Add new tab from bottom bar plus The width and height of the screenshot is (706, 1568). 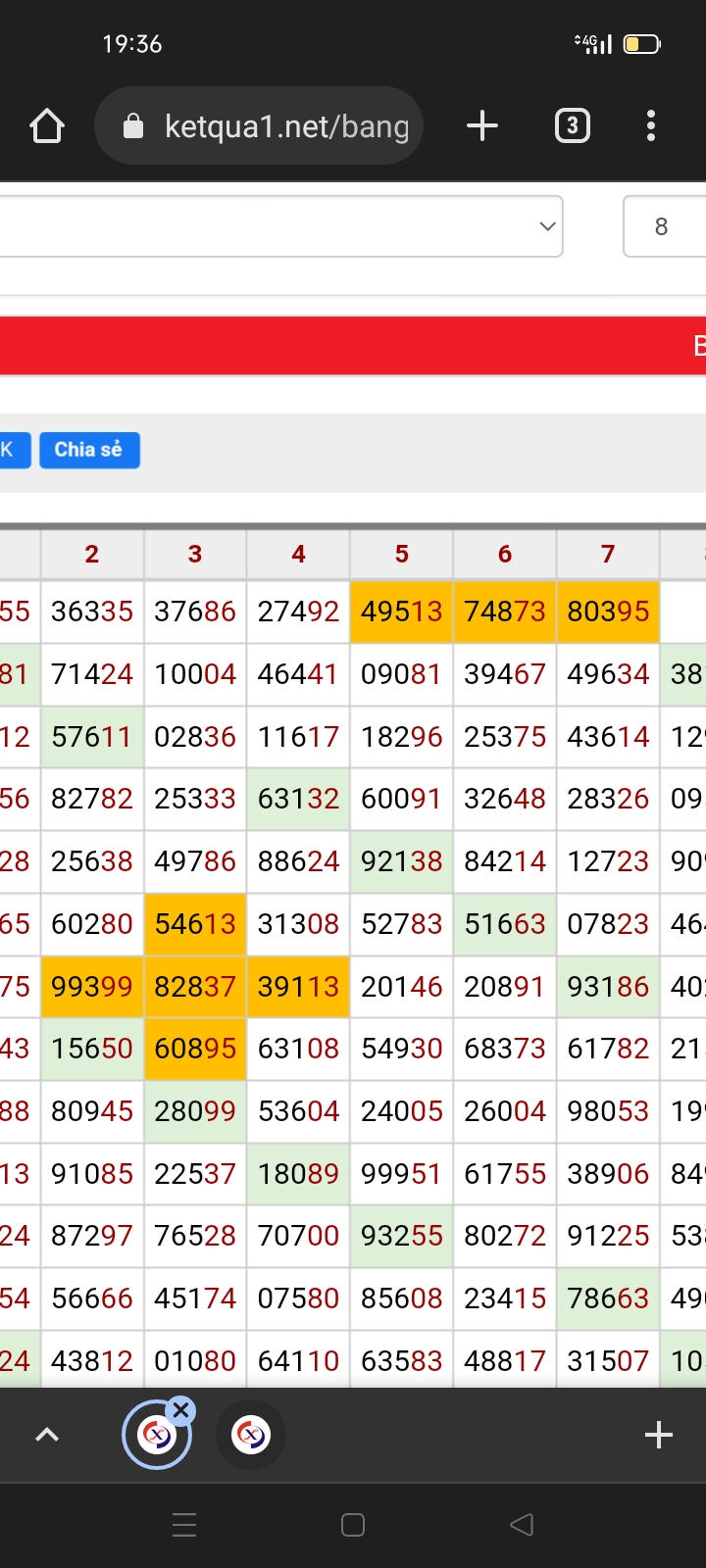coord(659,1435)
